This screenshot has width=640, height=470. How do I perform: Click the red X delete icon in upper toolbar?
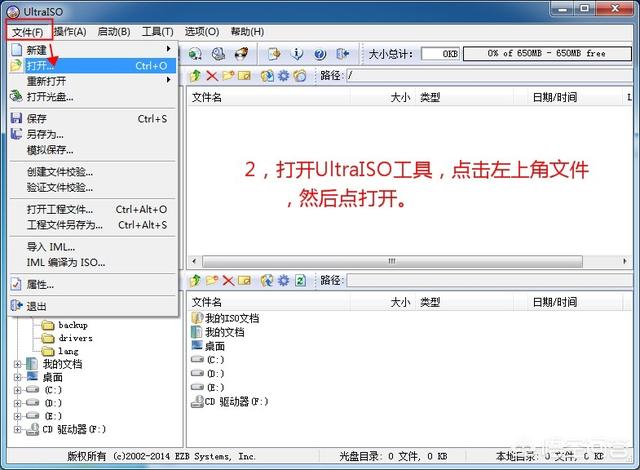pos(212,75)
